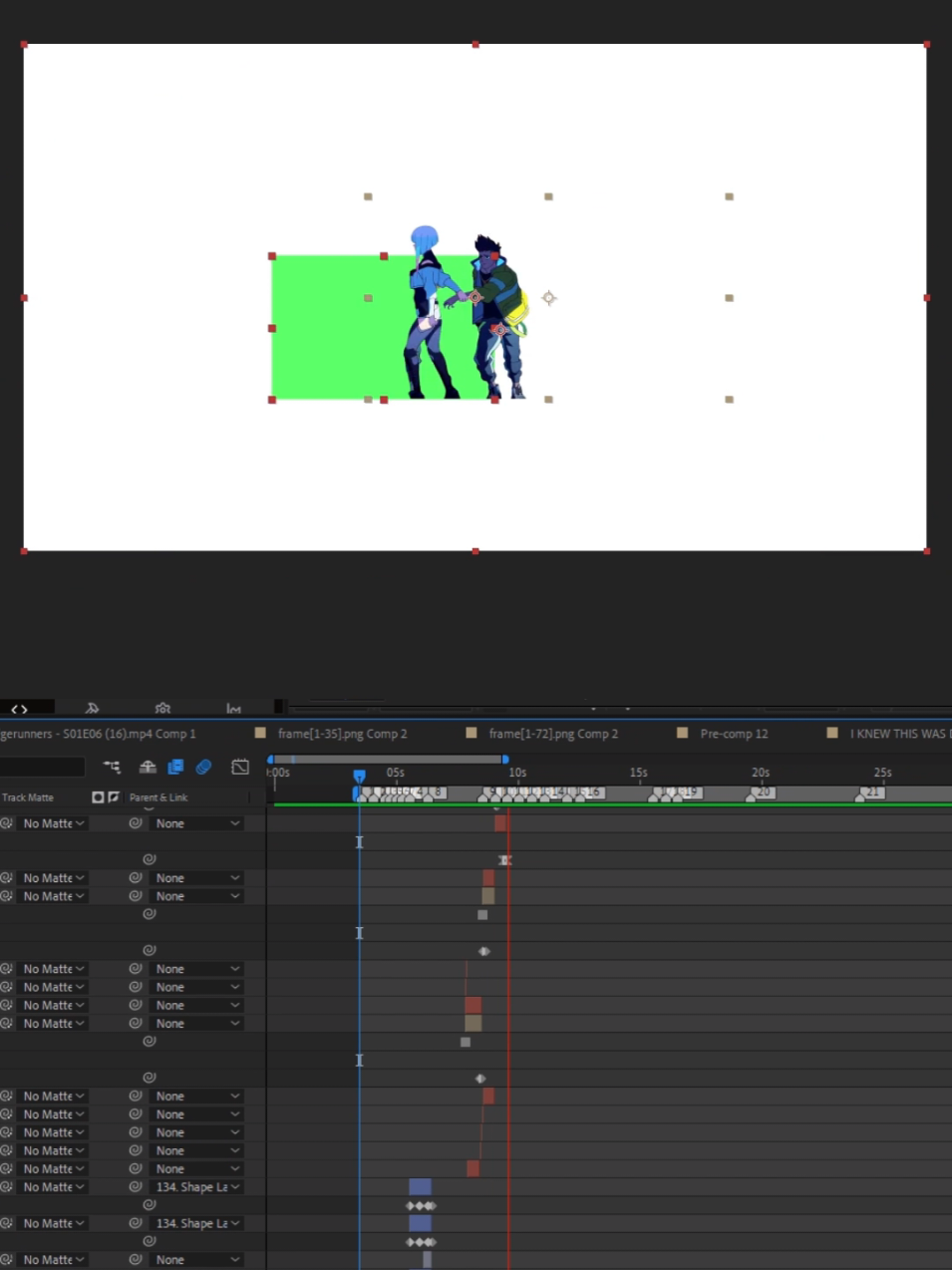952x1270 pixels.
Task: Open the lower 134. Shape La parent dropdown
Action: point(197,1223)
